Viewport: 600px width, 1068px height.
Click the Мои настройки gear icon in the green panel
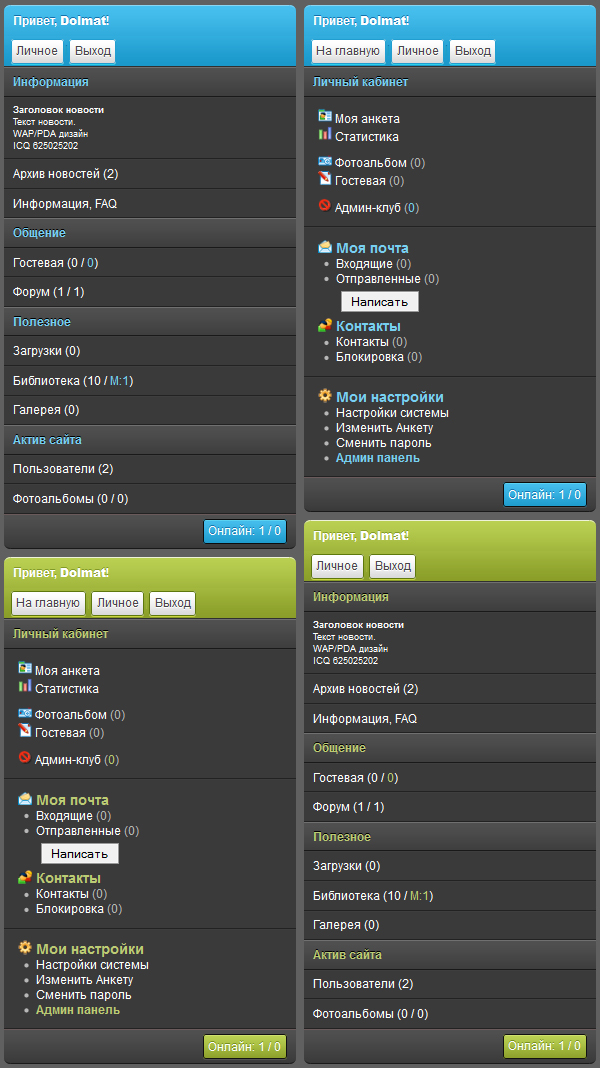pyautogui.click(x=25, y=948)
